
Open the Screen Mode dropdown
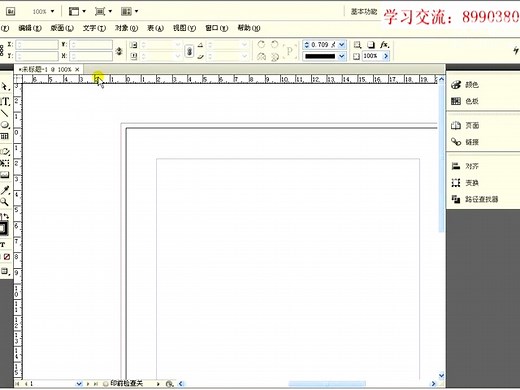(x=103, y=12)
